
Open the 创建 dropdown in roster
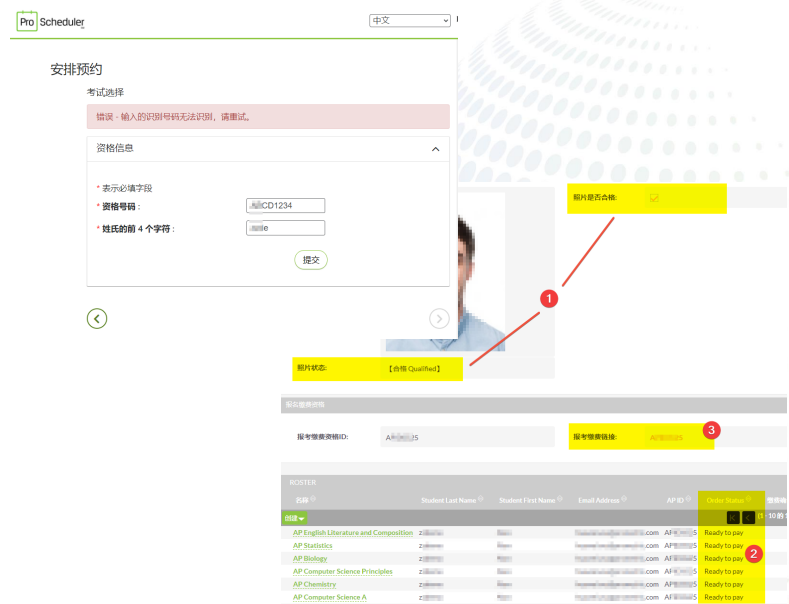coord(294,518)
